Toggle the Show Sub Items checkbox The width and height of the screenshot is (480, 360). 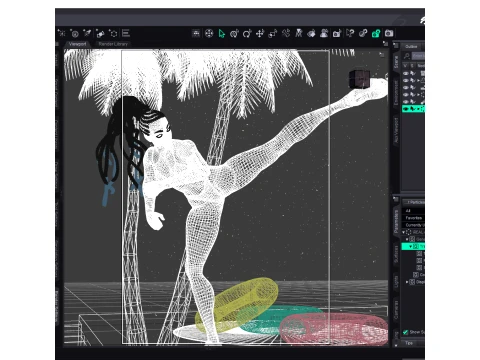click(406, 332)
